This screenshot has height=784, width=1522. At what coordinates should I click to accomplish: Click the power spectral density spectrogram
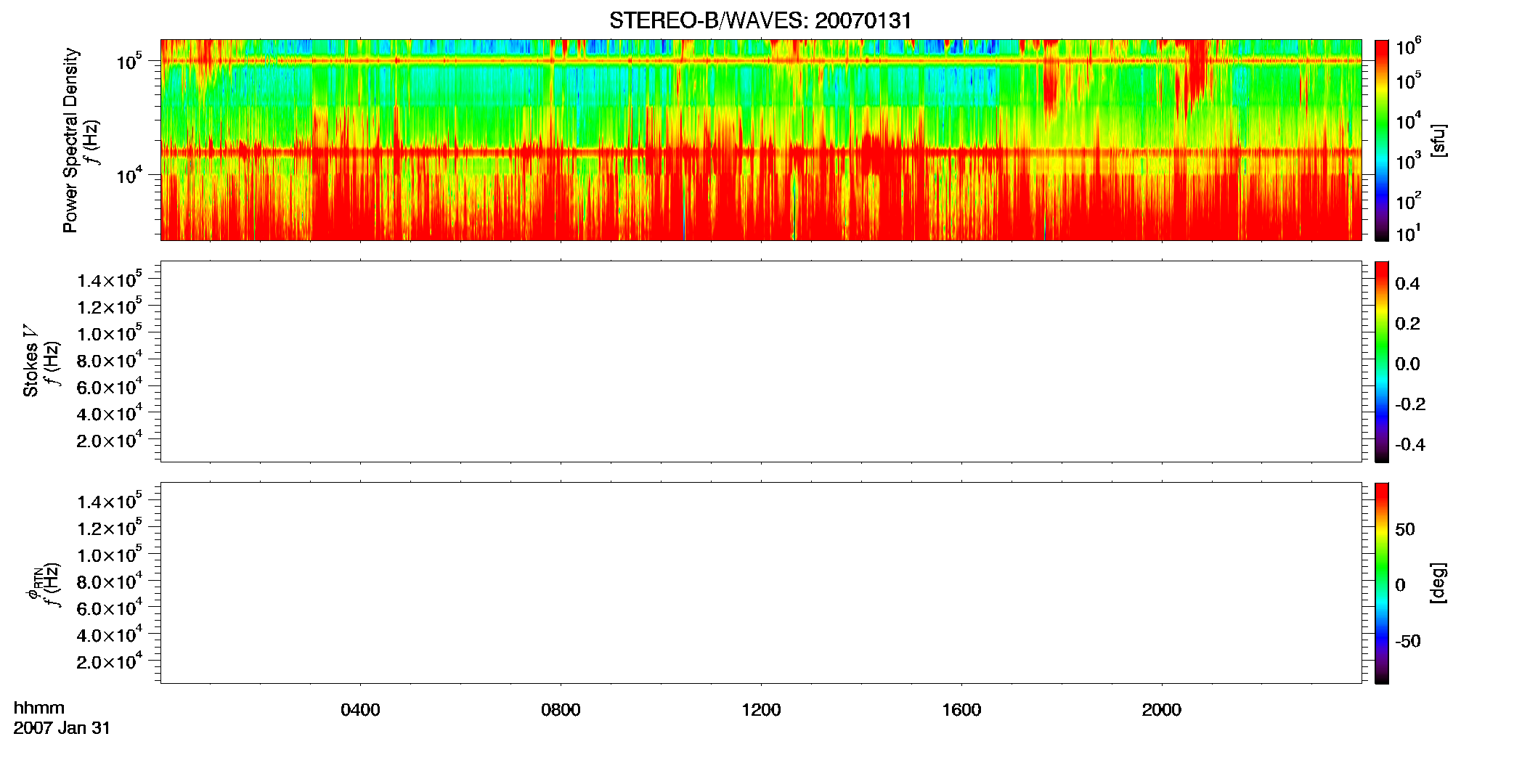(x=761, y=140)
